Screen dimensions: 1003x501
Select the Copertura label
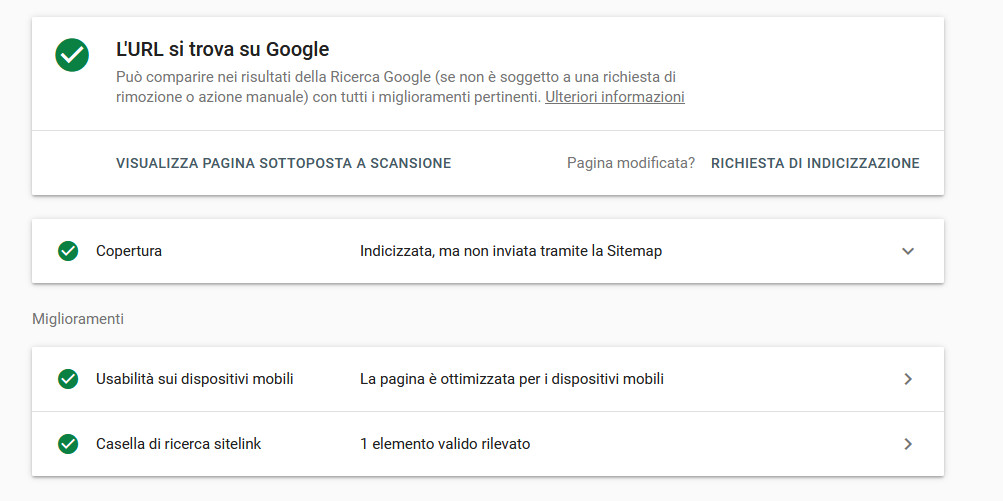point(129,251)
